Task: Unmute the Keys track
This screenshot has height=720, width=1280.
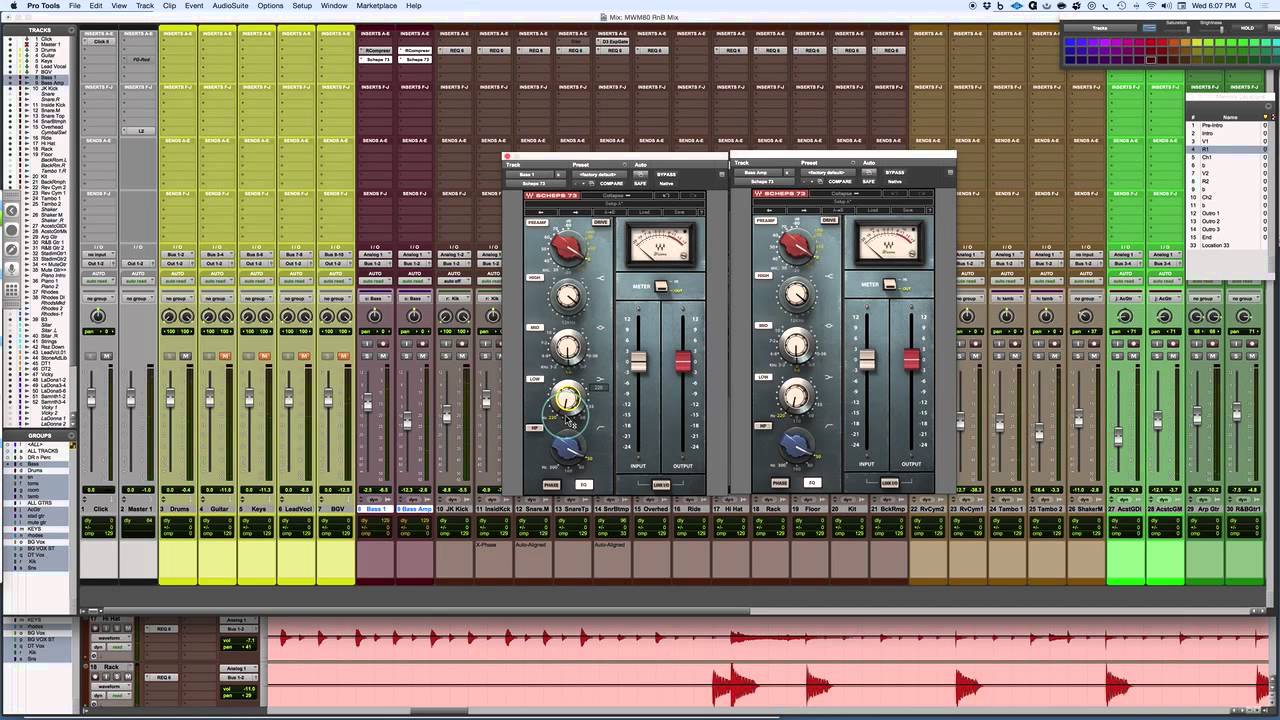Action: pyautogui.click(x=264, y=356)
